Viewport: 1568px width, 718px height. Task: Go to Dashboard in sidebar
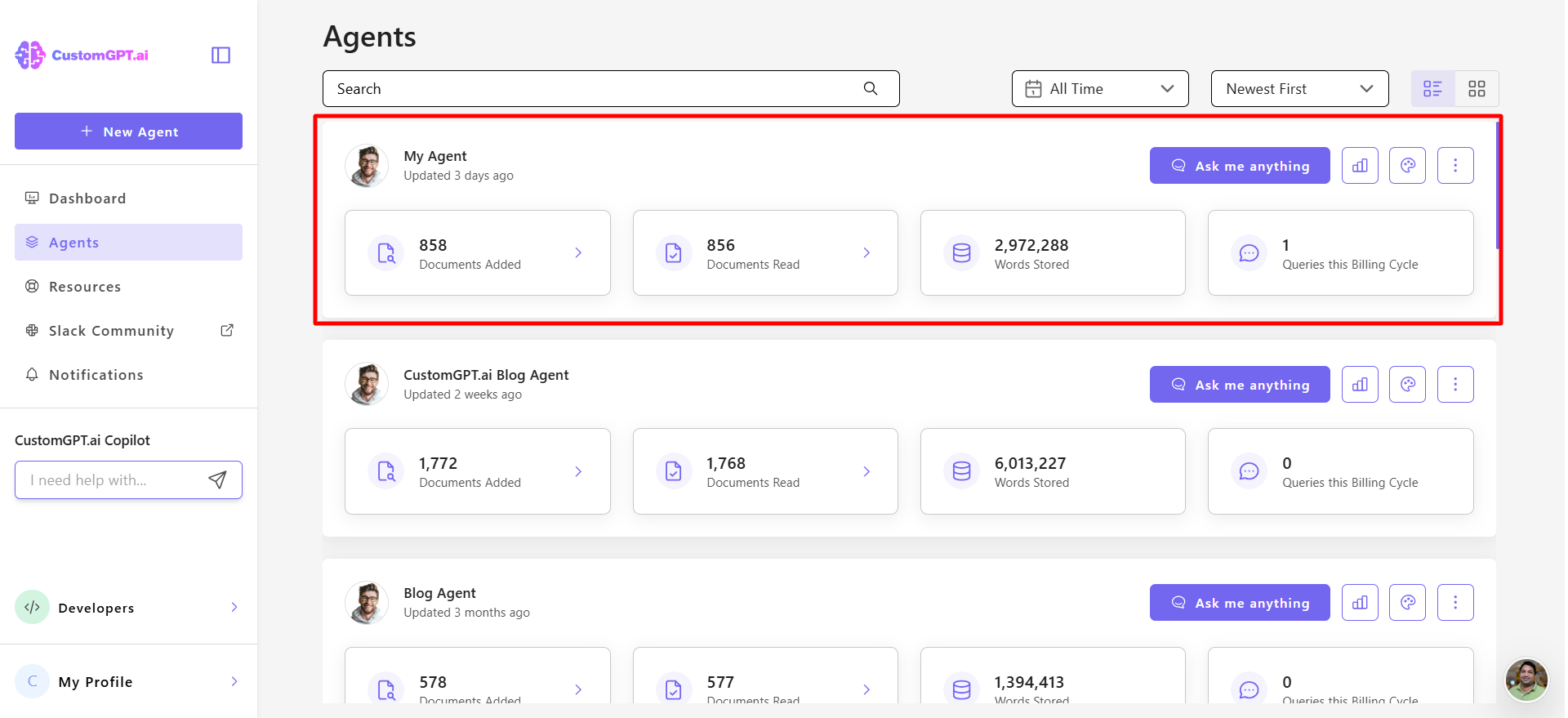pos(128,198)
